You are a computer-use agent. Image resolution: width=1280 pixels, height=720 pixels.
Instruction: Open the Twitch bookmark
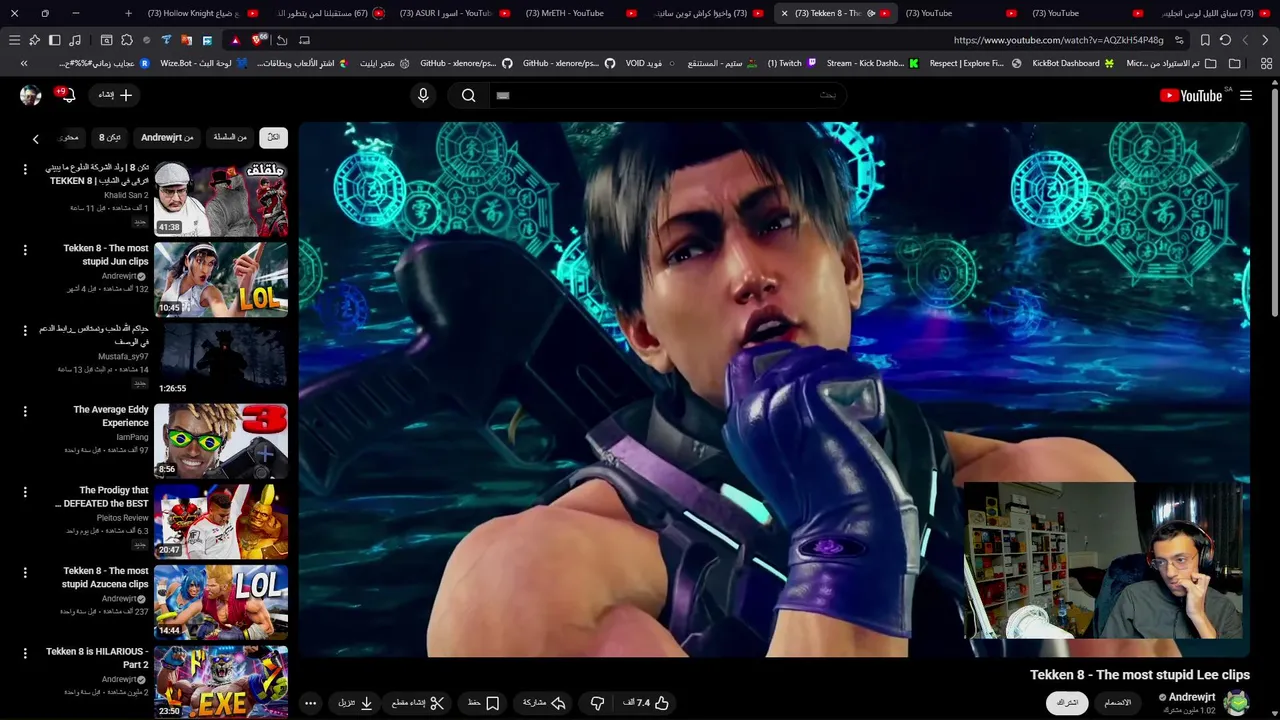792,63
